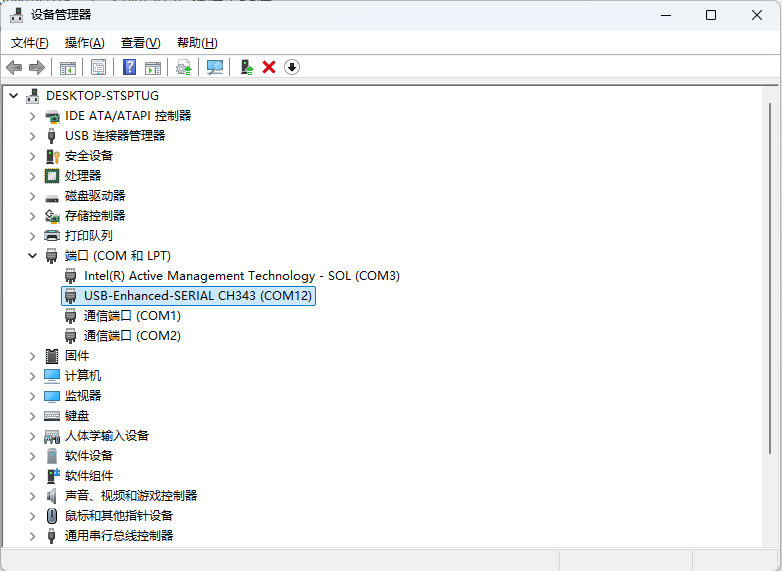Expand the 软件设备 category

(x=32, y=456)
